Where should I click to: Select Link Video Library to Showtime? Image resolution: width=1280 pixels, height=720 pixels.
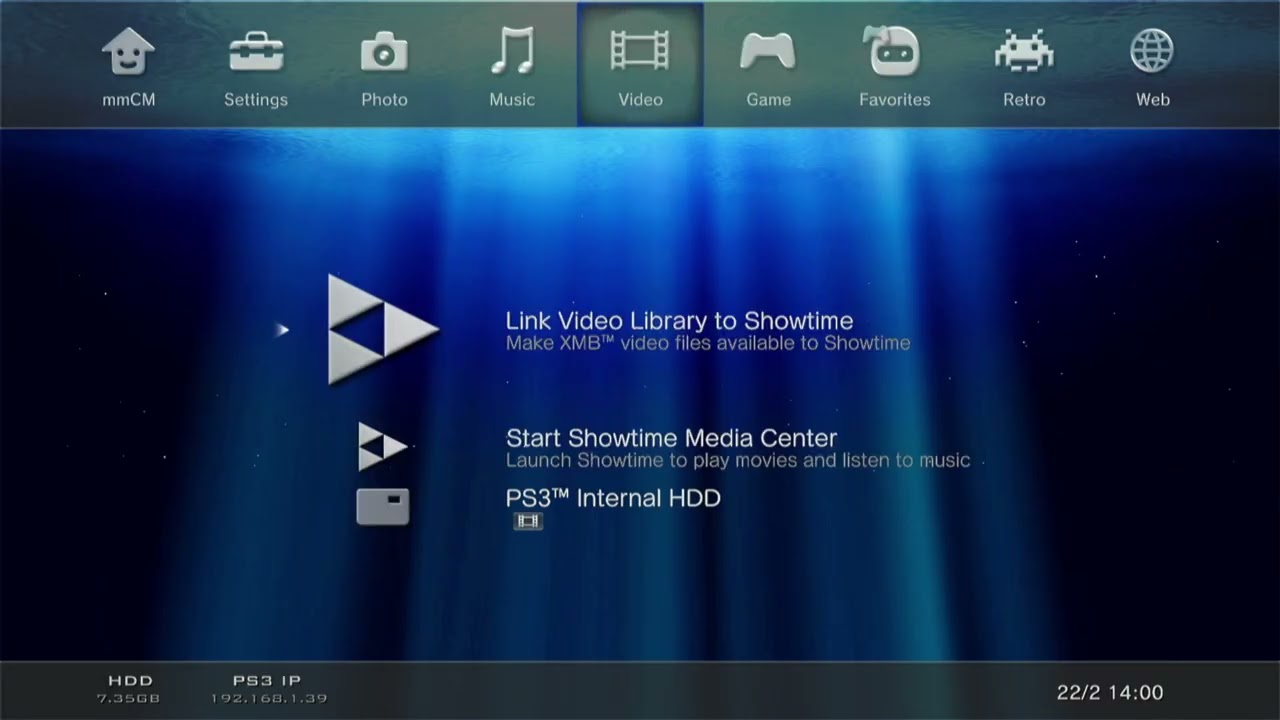(679, 321)
